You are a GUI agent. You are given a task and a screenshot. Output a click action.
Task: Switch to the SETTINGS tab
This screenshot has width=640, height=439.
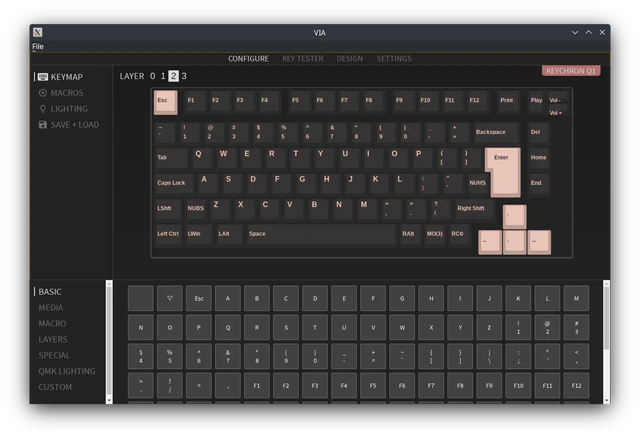393,58
